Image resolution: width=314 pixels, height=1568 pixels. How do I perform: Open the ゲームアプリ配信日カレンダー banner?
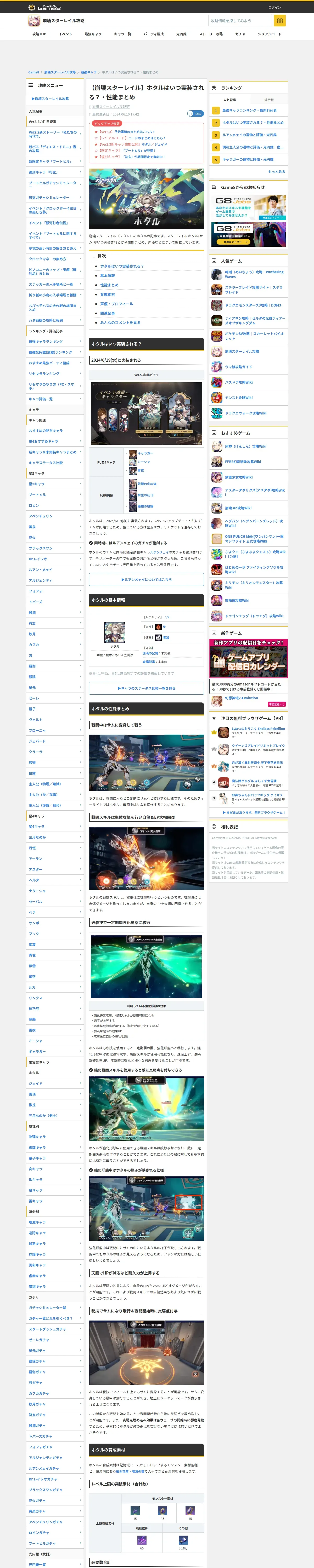click(249, 658)
